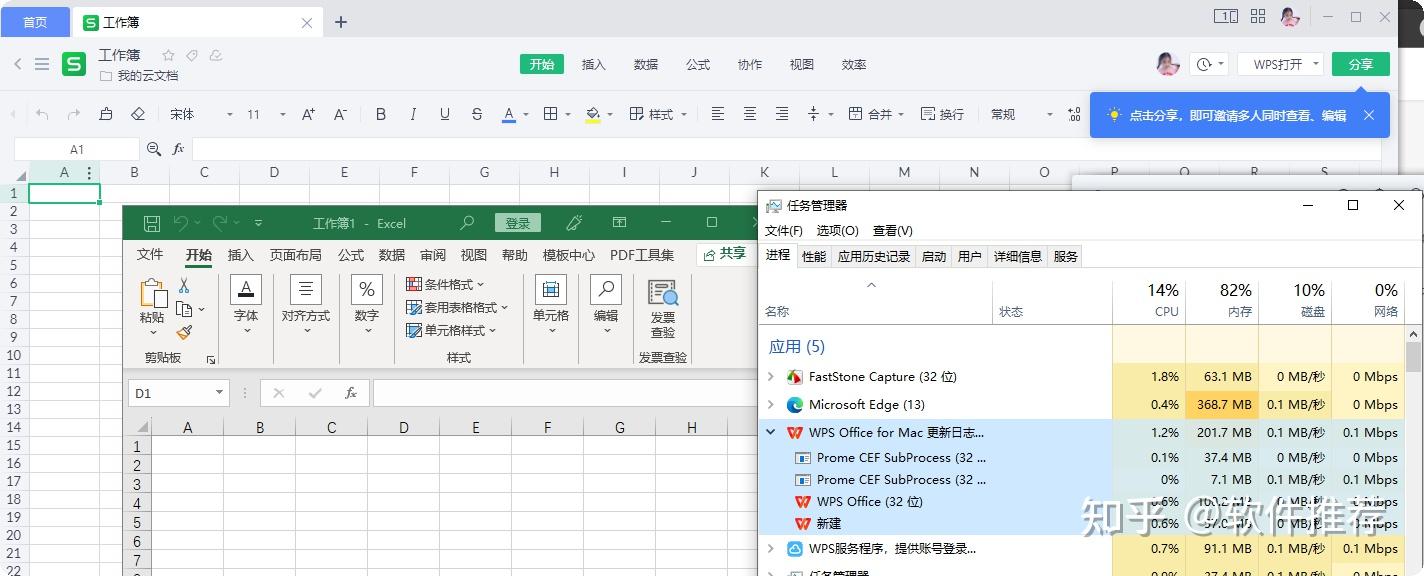Click the green 分享 share button in WPS
Screen dimensions: 1424x576
point(1361,64)
